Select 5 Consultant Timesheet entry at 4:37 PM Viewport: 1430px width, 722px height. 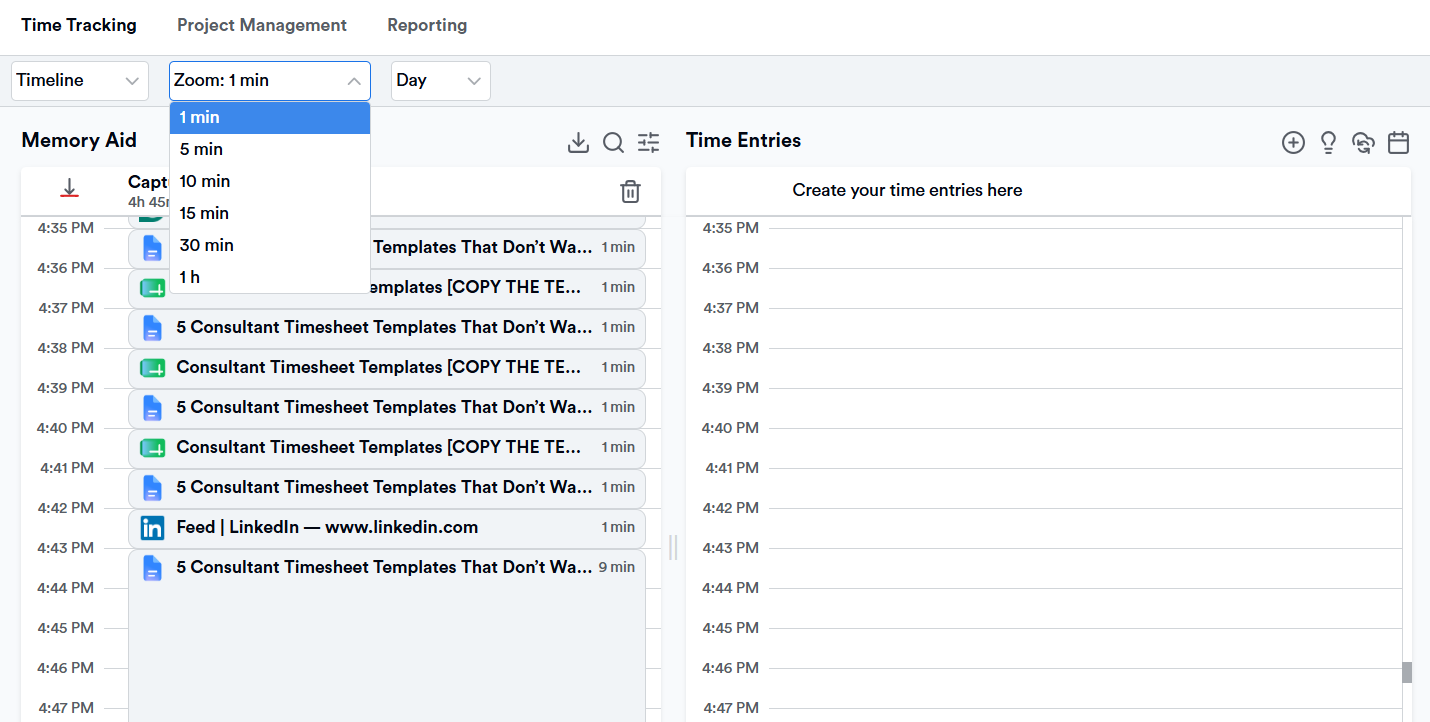click(387, 328)
